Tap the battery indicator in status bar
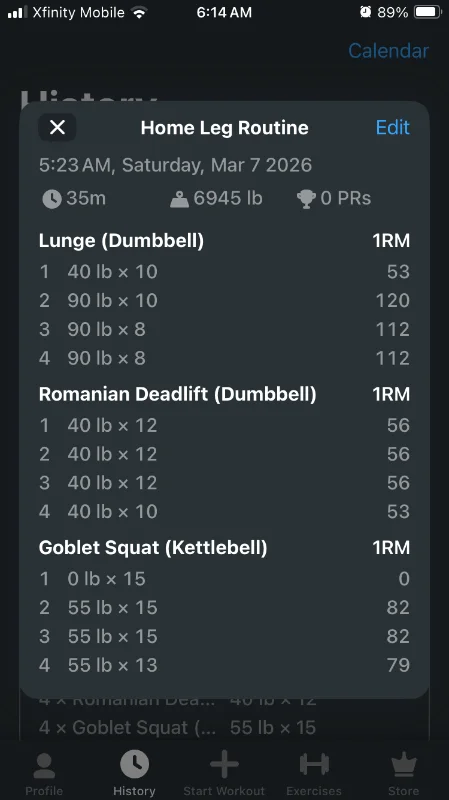 pyautogui.click(x=428, y=12)
